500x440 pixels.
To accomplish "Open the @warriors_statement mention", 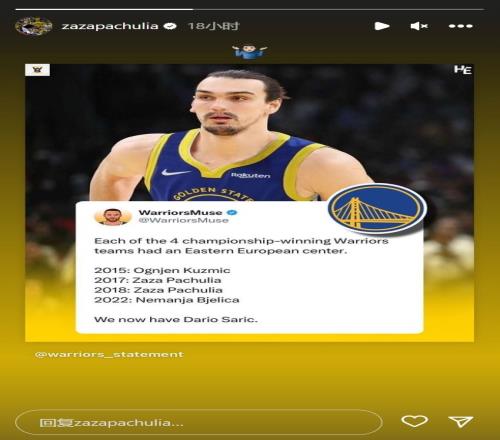I will coord(109,354).
